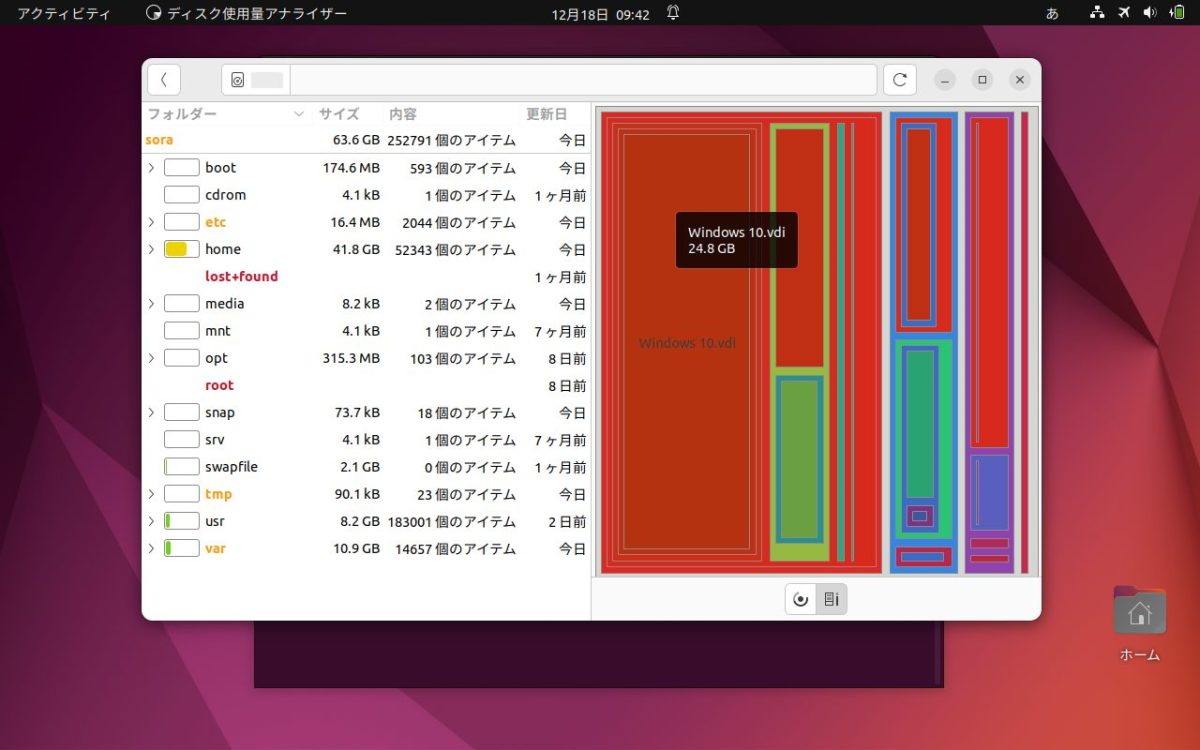
Task: Sort by フォルダー column header
Action: [x=226, y=114]
